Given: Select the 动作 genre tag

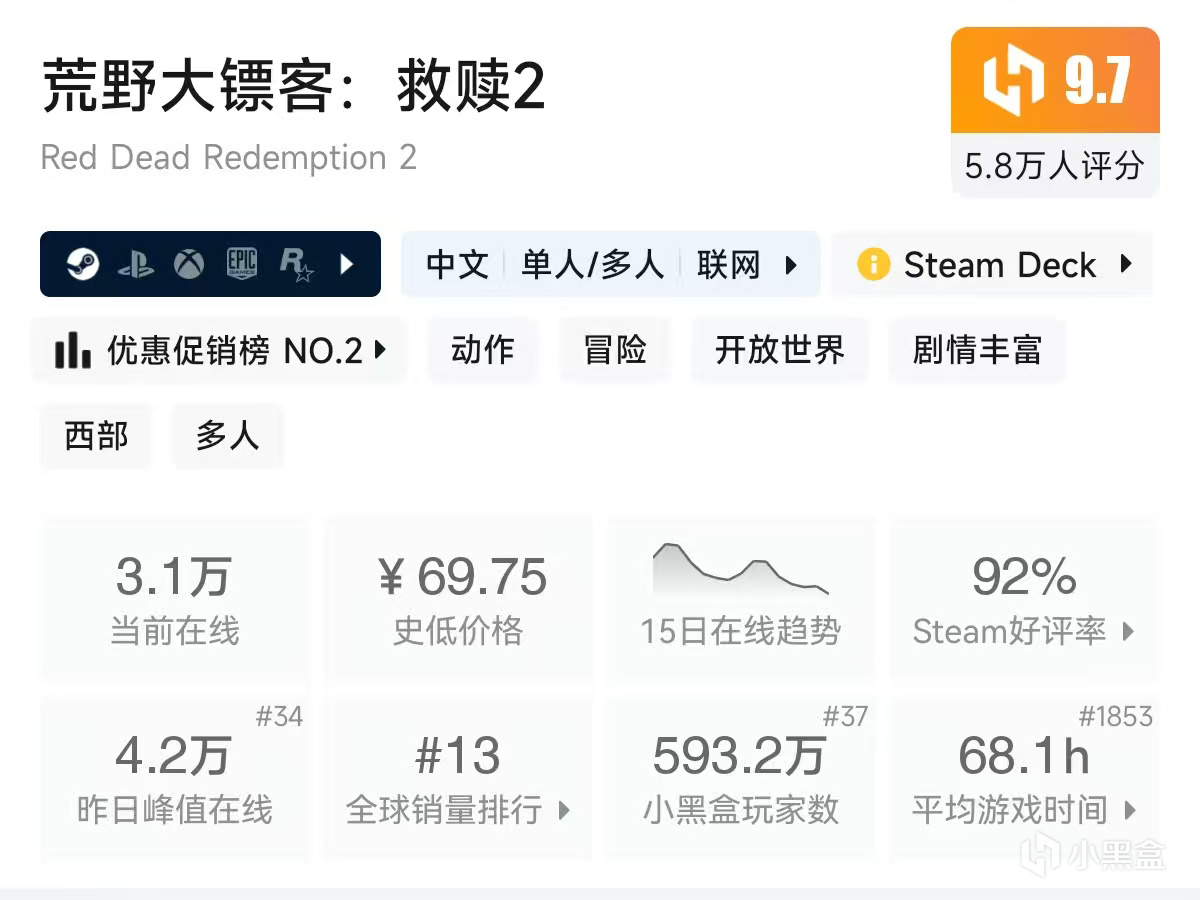Looking at the screenshot, I should (x=482, y=350).
